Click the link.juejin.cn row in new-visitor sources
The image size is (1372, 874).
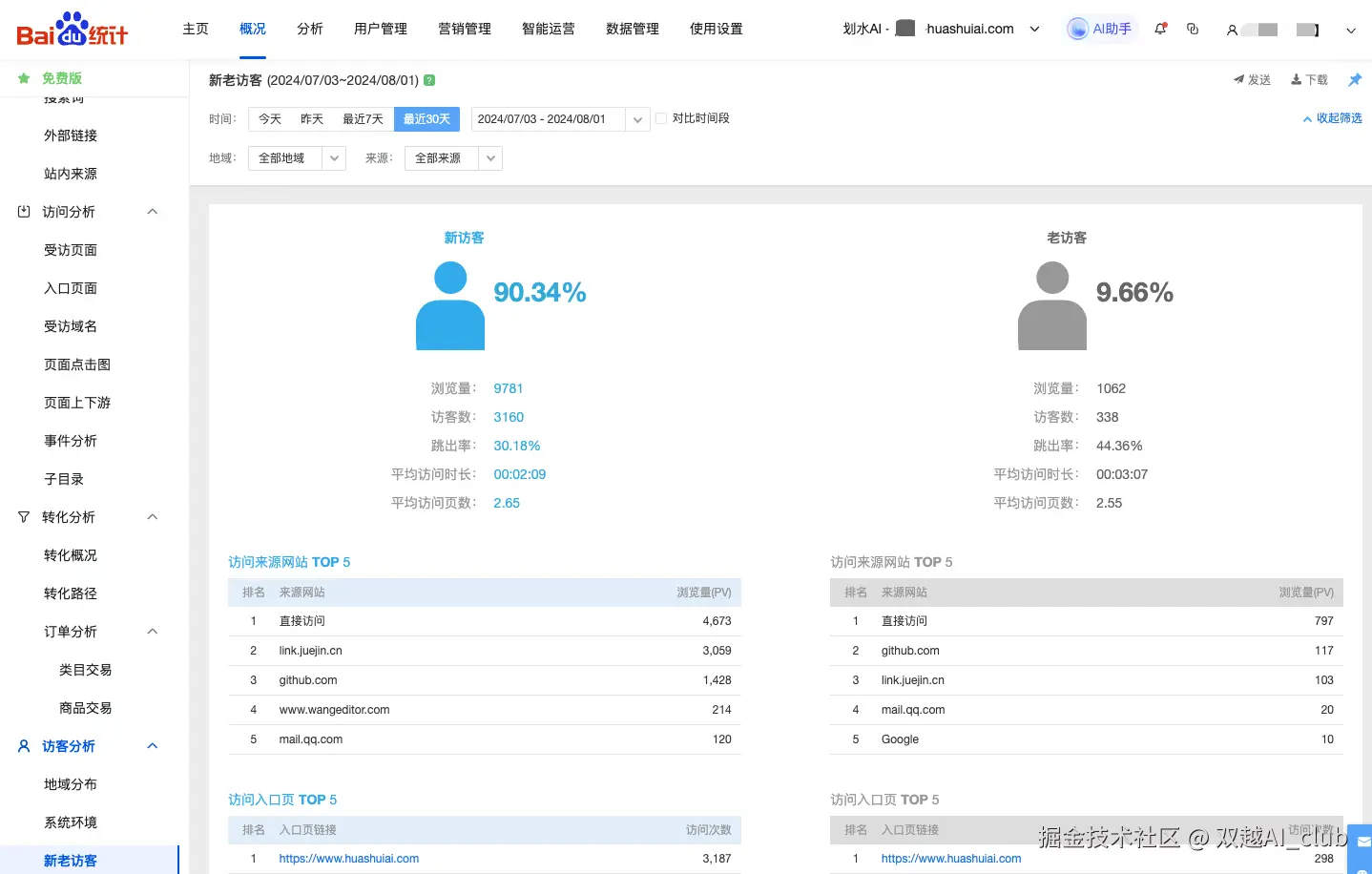485,651
